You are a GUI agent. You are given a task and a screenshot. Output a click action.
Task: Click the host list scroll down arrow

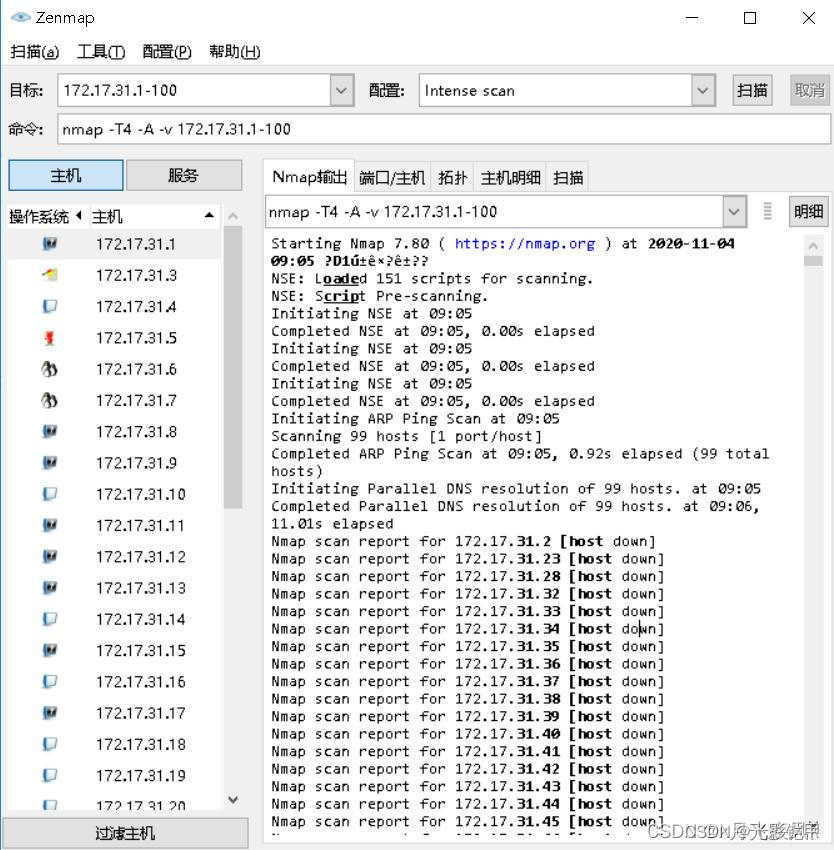[233, 800]
